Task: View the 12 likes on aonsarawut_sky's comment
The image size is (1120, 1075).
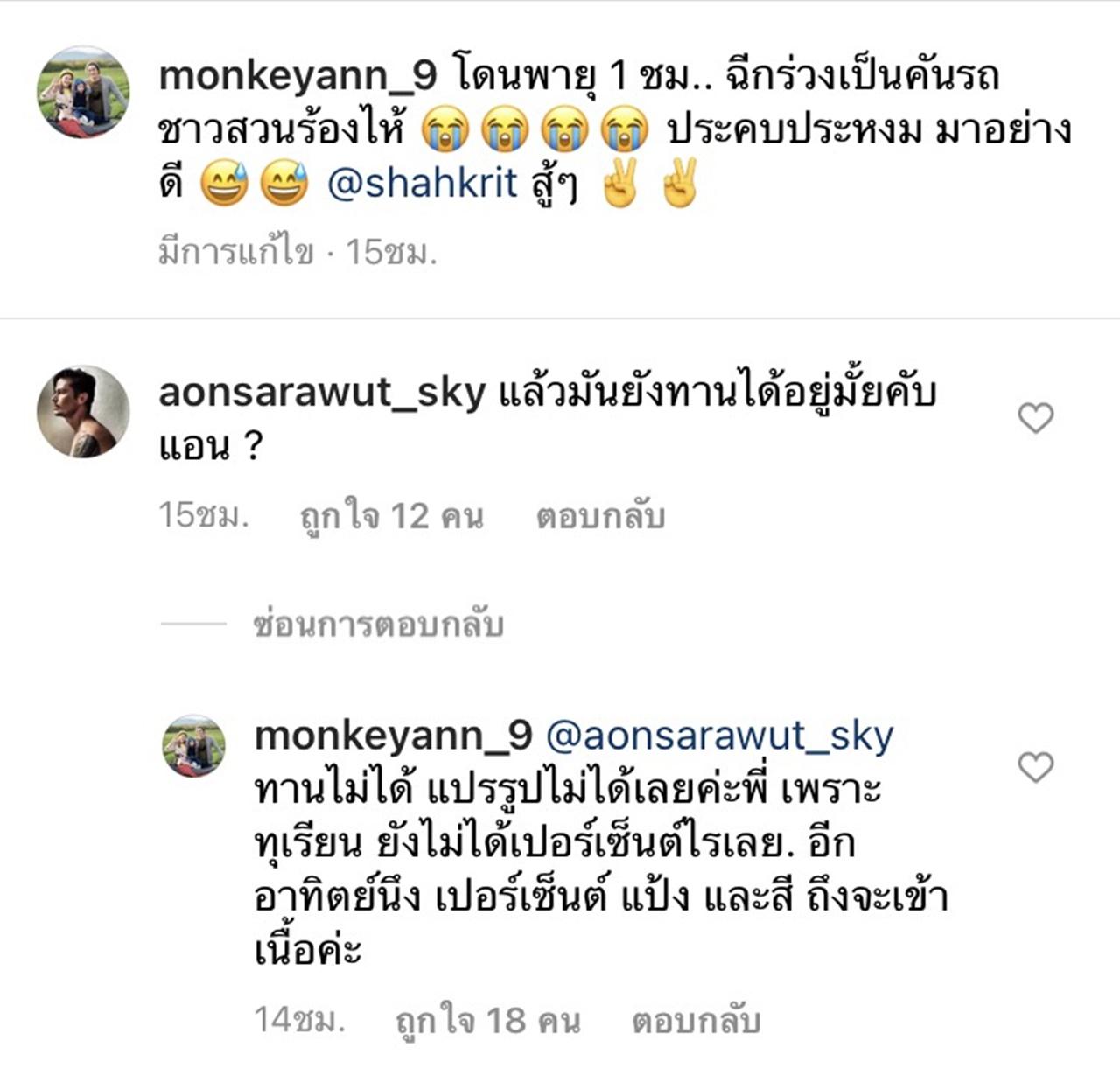Action: coord(391,516)
